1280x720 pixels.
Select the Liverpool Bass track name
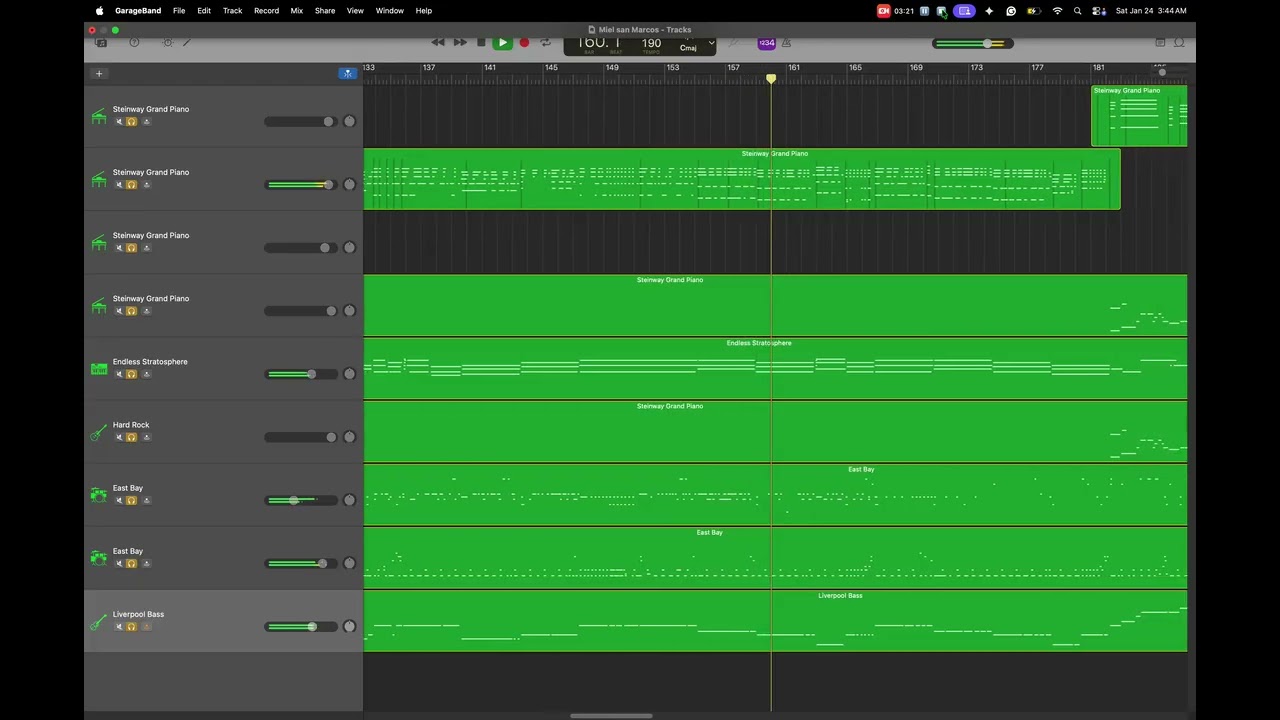tap(138, 615)
